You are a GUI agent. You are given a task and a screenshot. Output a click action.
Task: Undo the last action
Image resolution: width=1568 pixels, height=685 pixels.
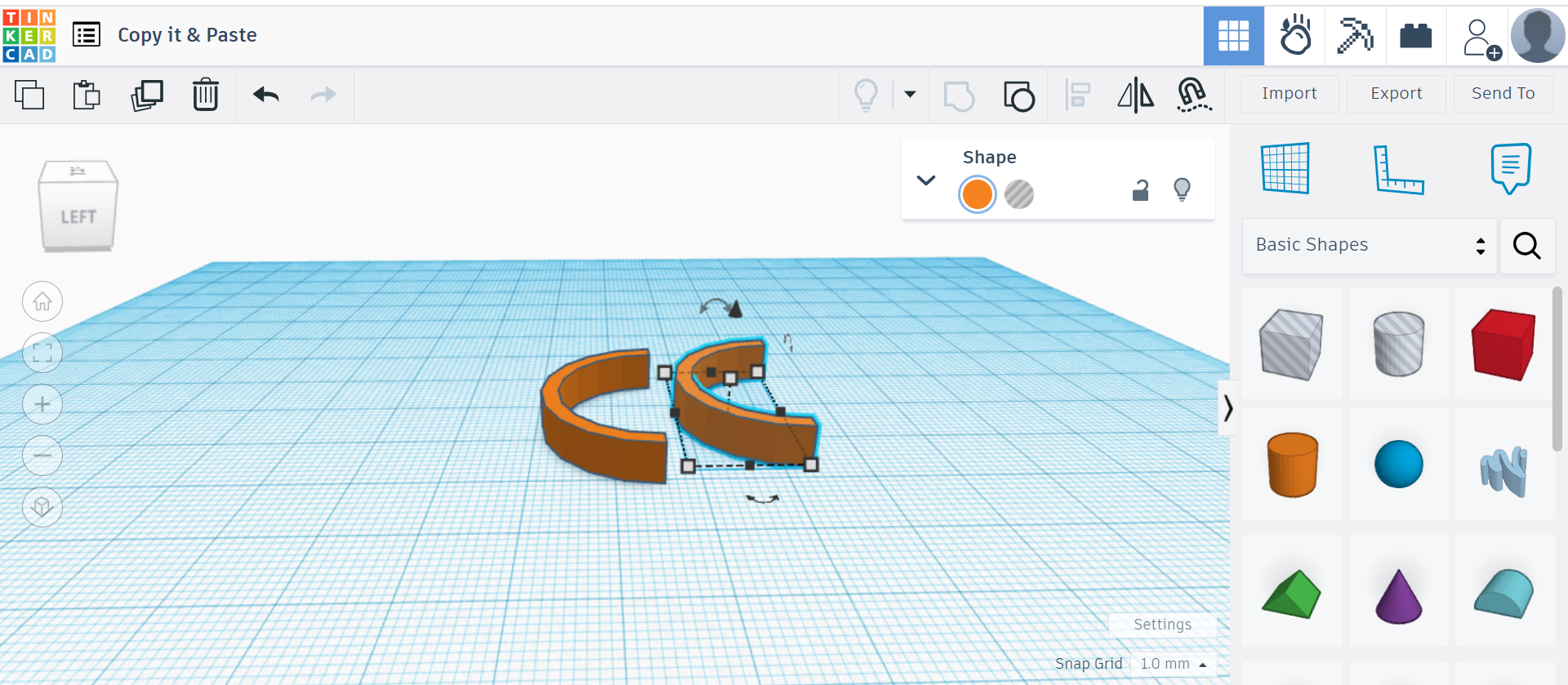[266, 95]
